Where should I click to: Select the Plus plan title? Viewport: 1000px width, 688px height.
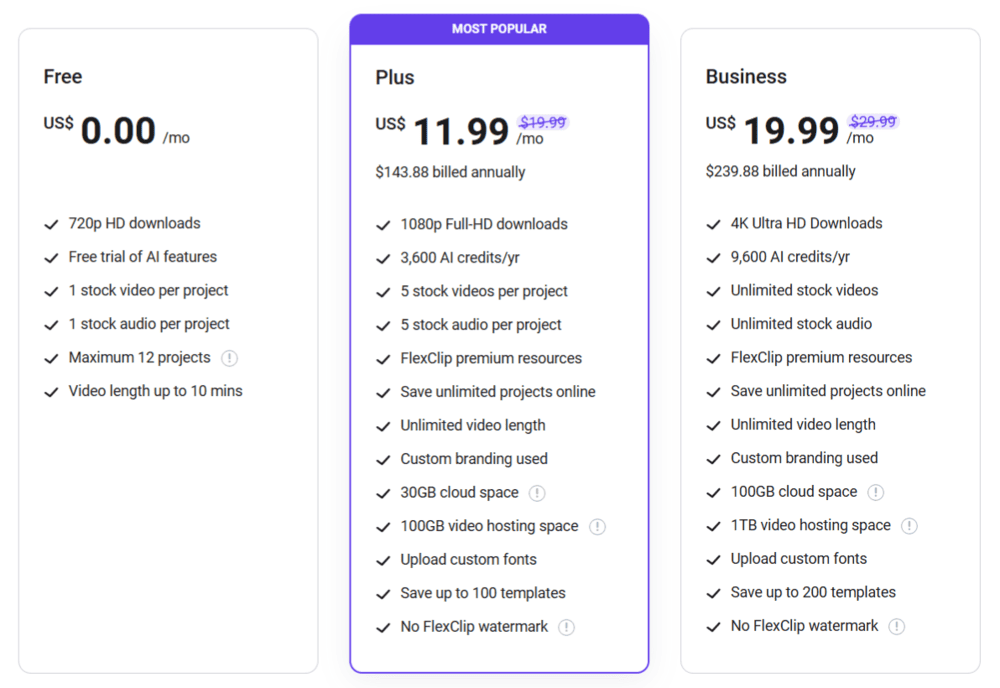click(x=395, y=78)
